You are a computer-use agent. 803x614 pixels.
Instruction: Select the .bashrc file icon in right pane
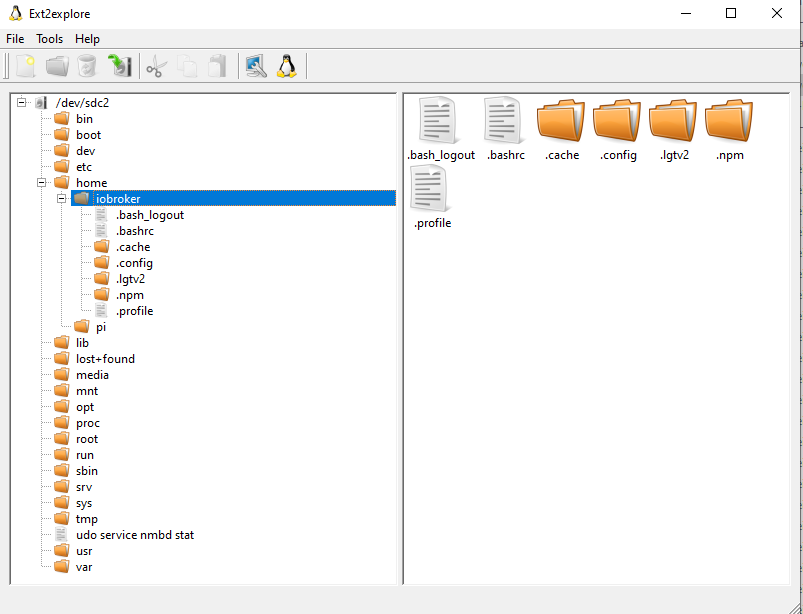505,130
